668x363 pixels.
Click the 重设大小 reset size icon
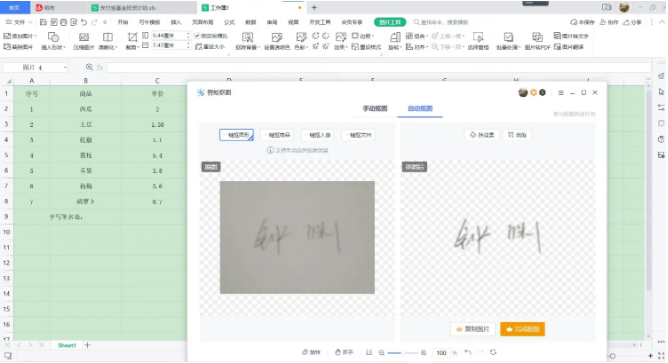(210, 47)
